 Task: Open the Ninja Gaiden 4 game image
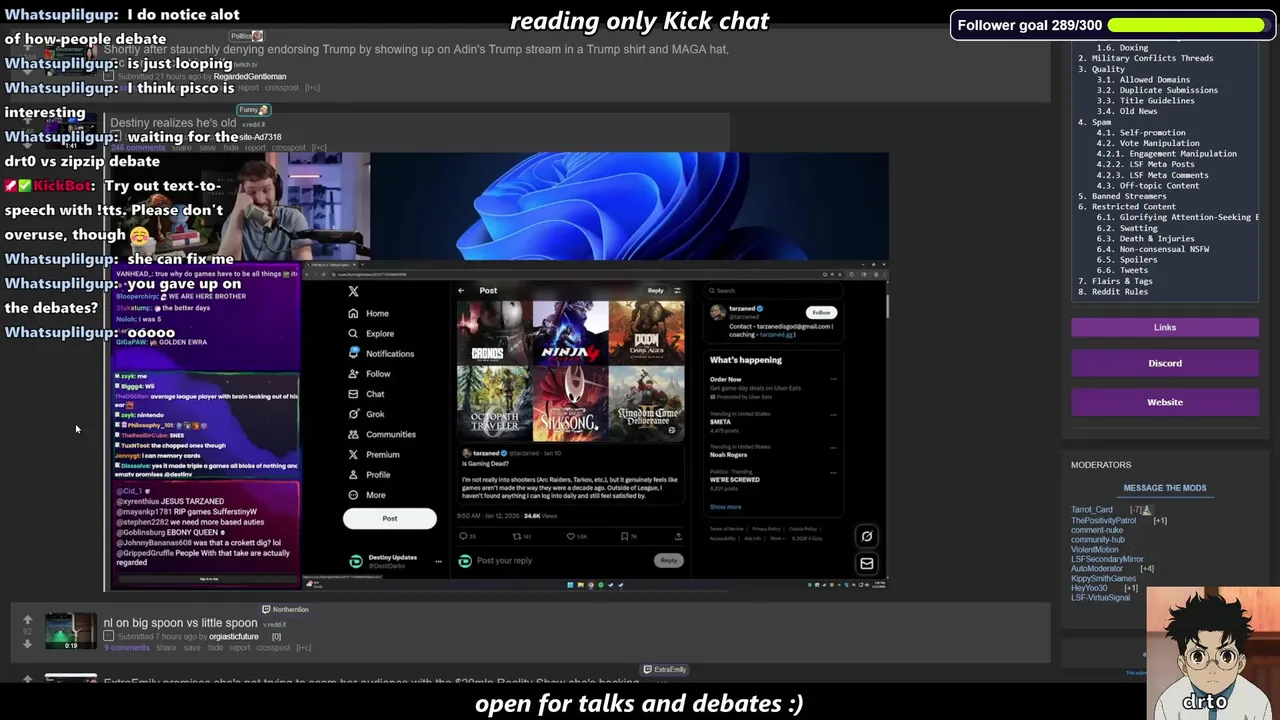(570, 335)
